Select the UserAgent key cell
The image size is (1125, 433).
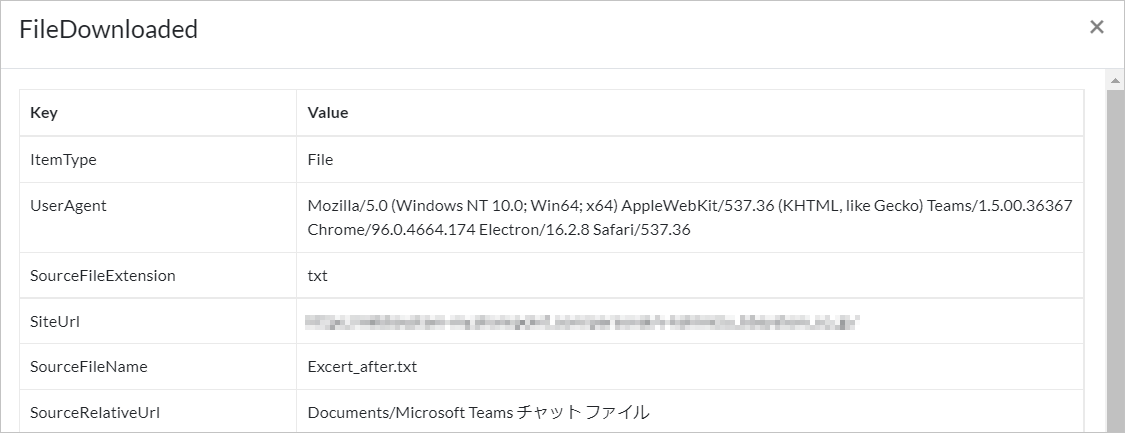coord(158,218)
